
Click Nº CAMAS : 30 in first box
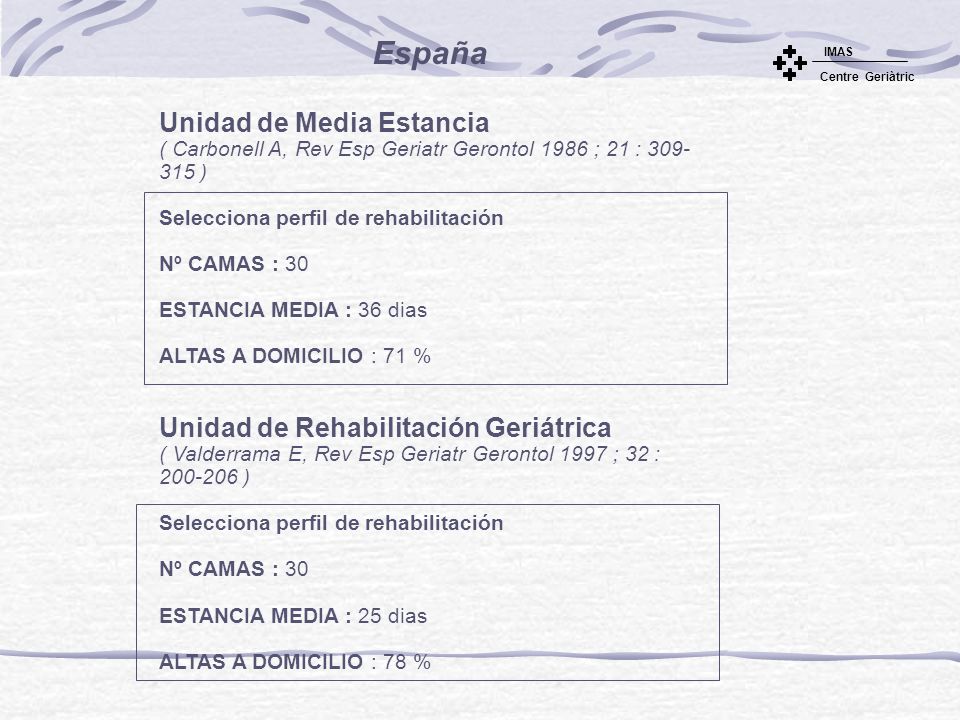pos(233,264)
